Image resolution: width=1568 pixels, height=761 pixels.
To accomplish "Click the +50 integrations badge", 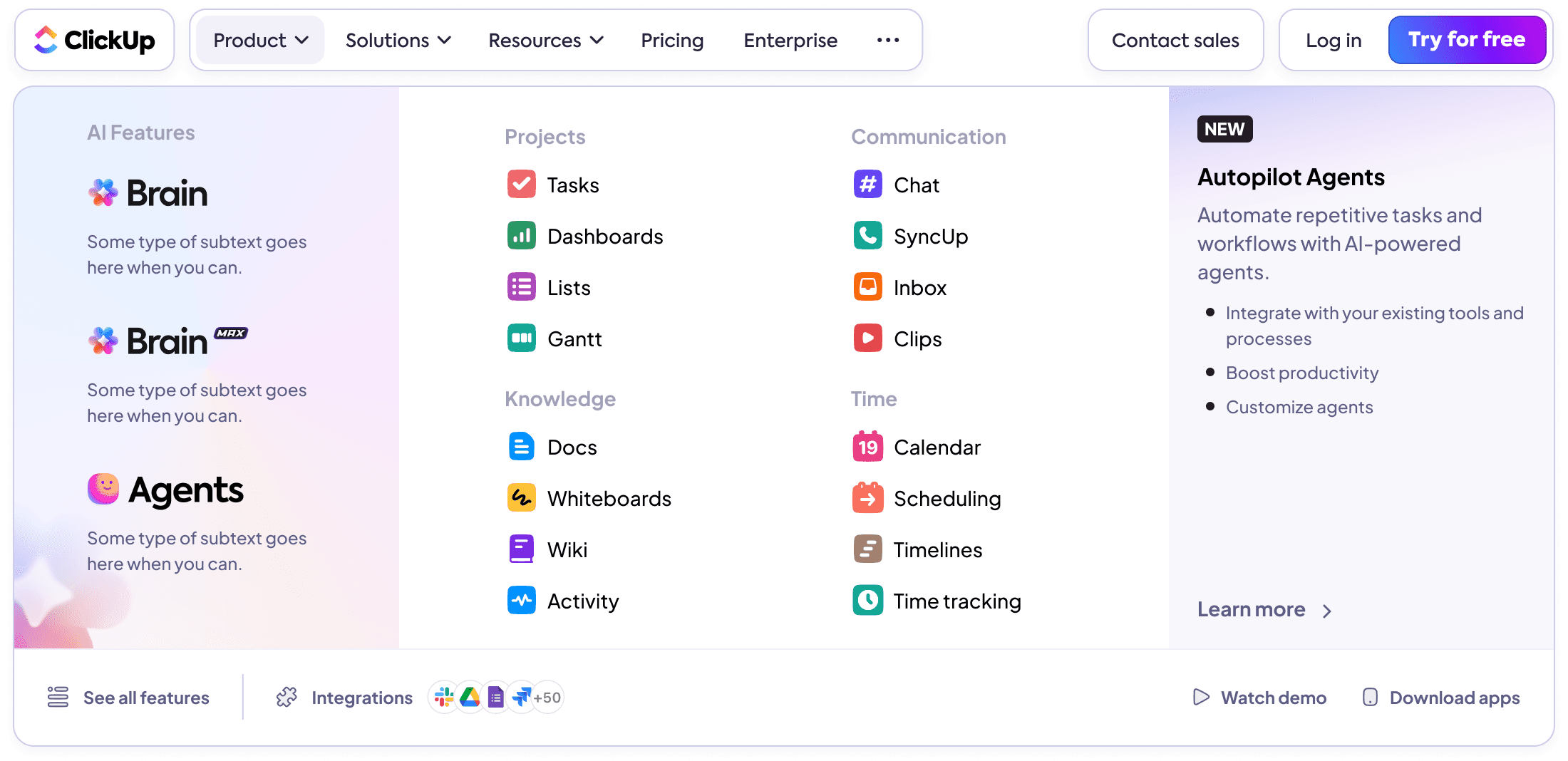I will (x=547, y=697).
